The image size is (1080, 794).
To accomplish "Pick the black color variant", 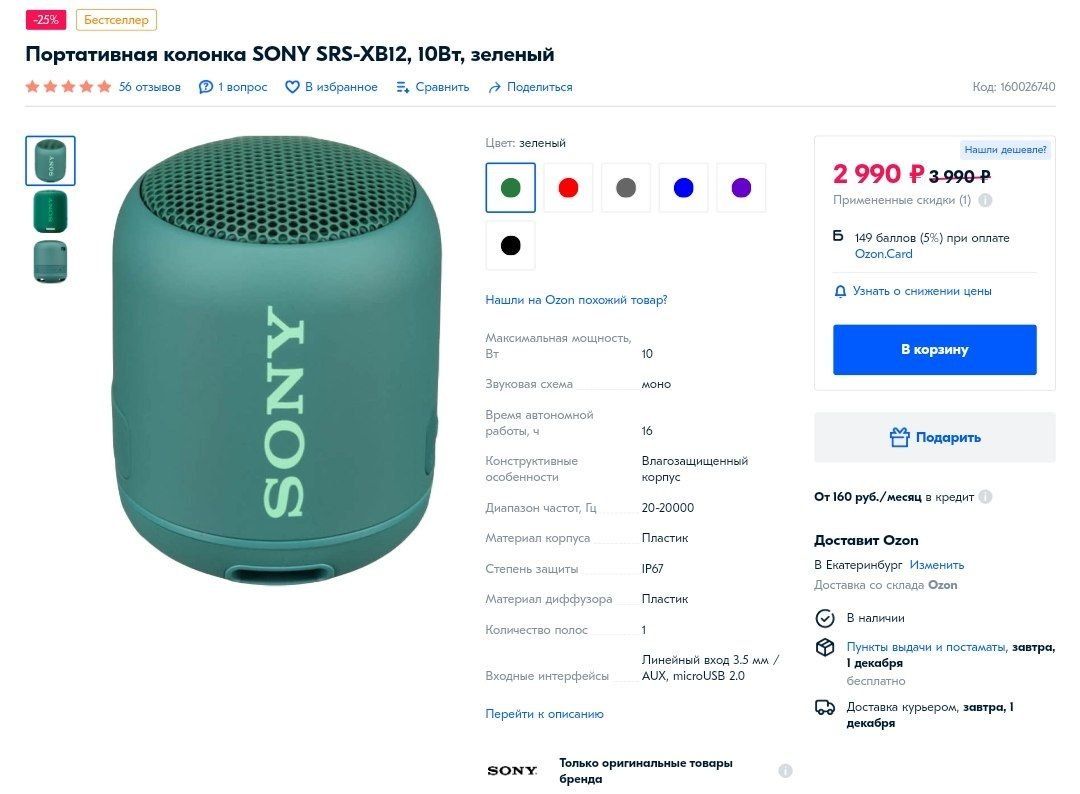I will coord(510,246).
